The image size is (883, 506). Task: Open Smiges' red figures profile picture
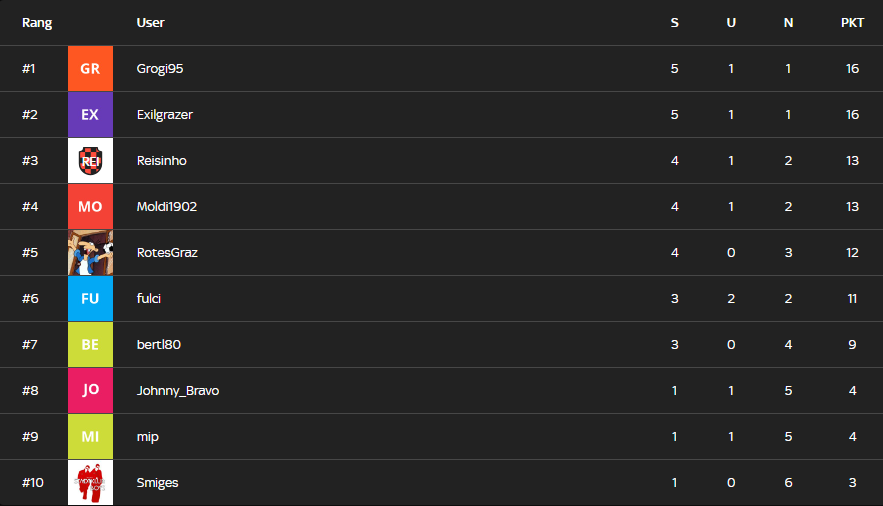point(90,482)
